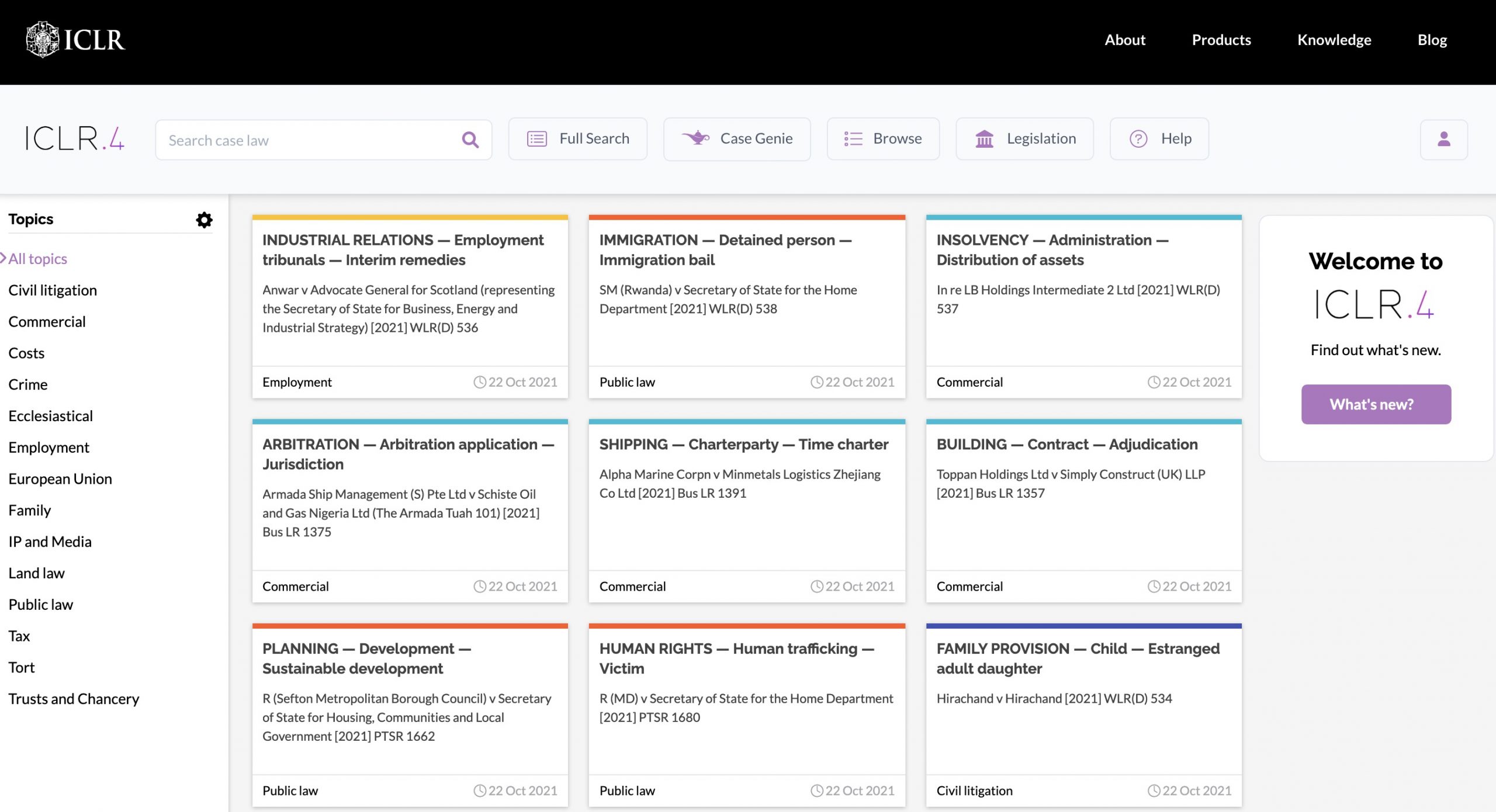
Task: Open the user account profile icon
Action: pos(1443,139)
